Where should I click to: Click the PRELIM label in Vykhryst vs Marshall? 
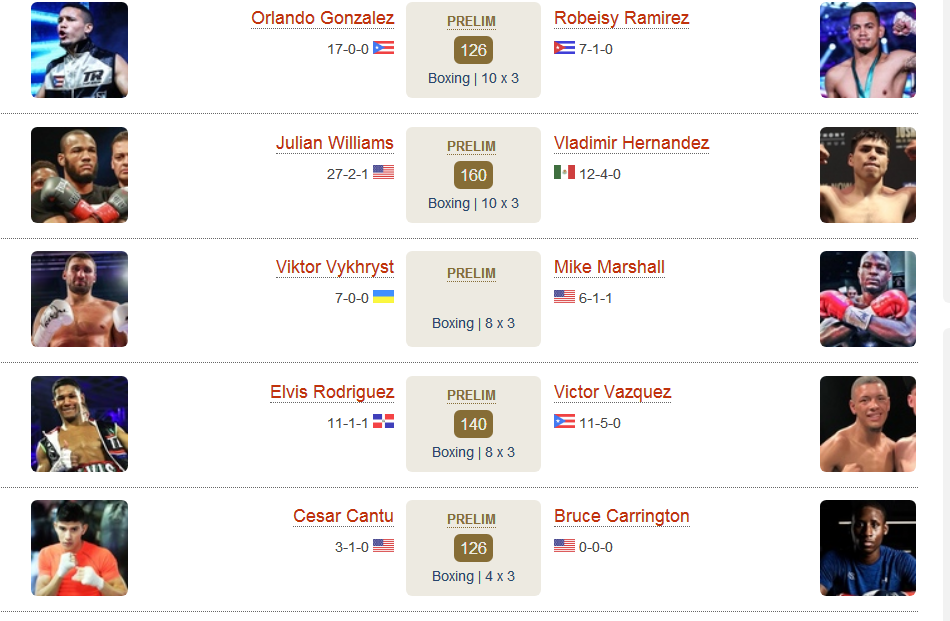point(471,274)
